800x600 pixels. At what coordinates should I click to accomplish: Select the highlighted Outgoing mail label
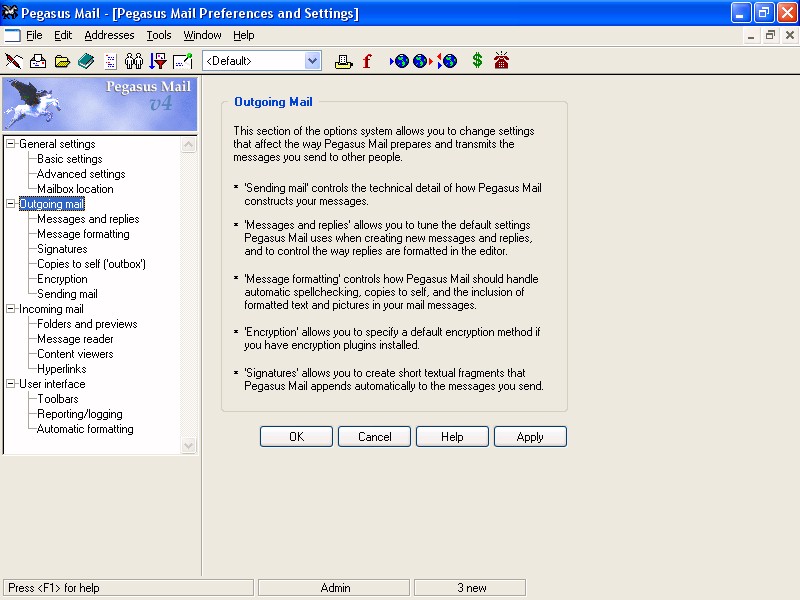click(x=52, y=204)
